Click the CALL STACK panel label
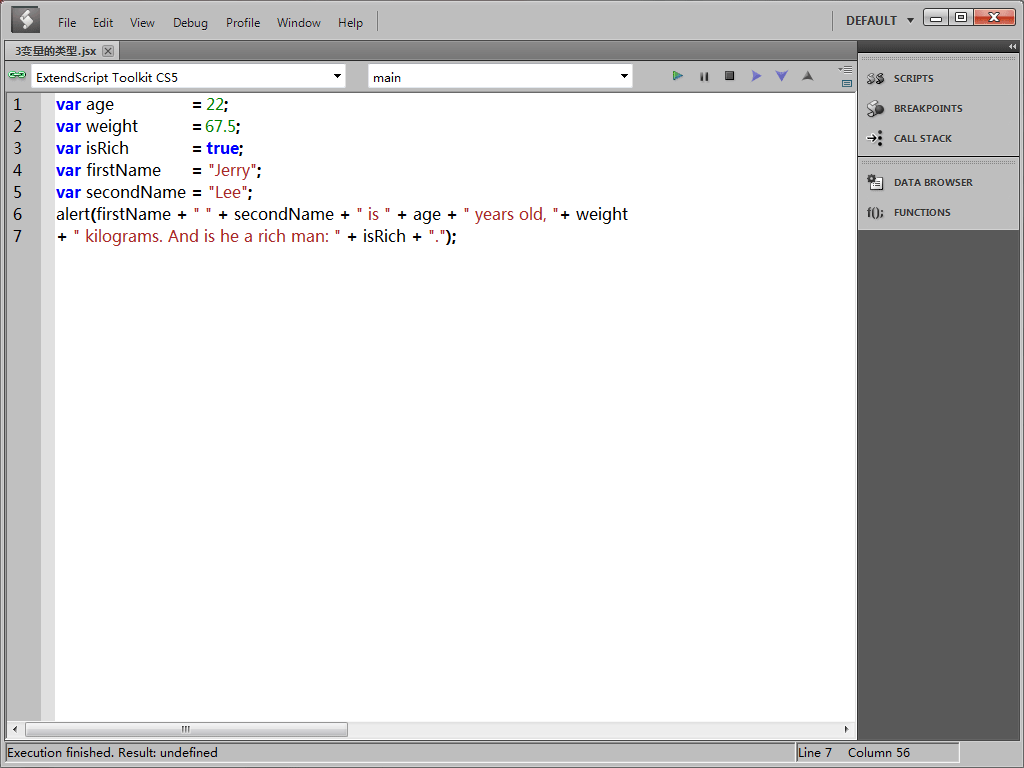Viewport: 1024px width, 768px height. tap(923, 138)
